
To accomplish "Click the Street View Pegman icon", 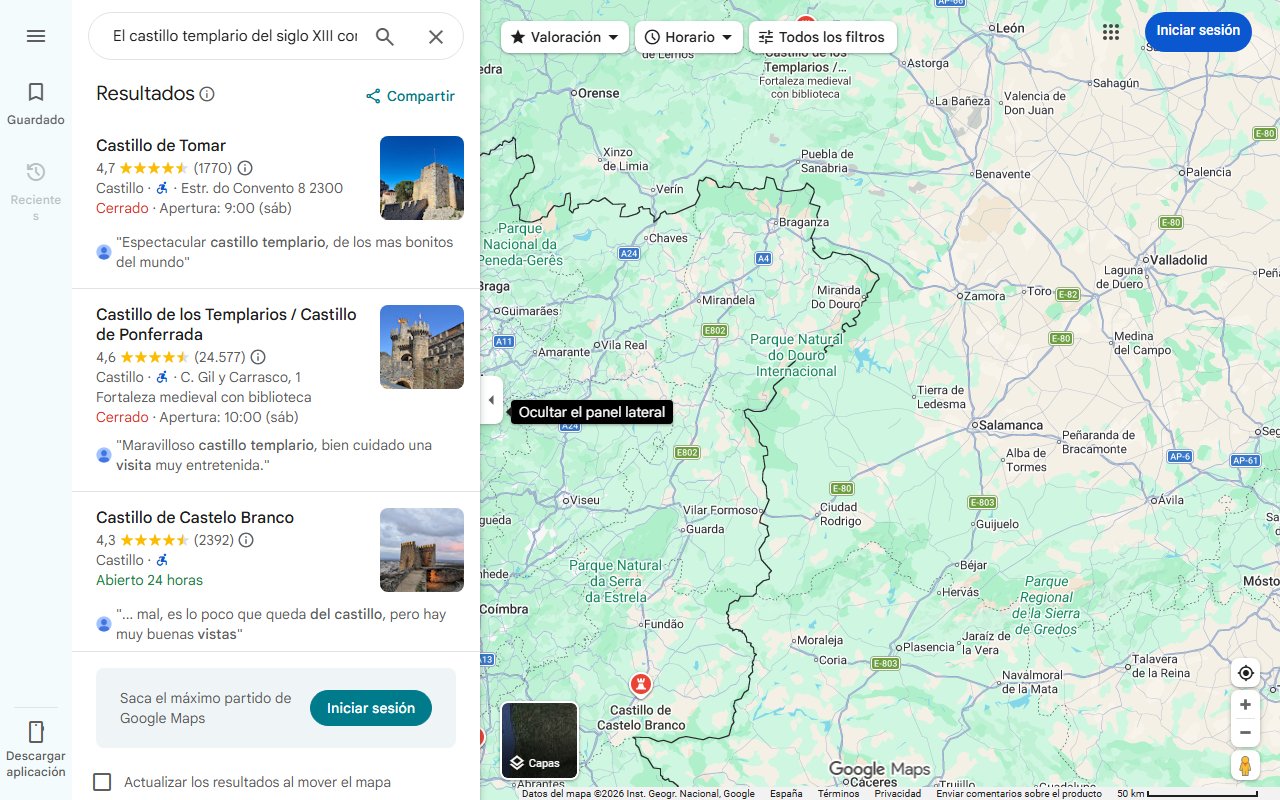I will [1245, 766].
